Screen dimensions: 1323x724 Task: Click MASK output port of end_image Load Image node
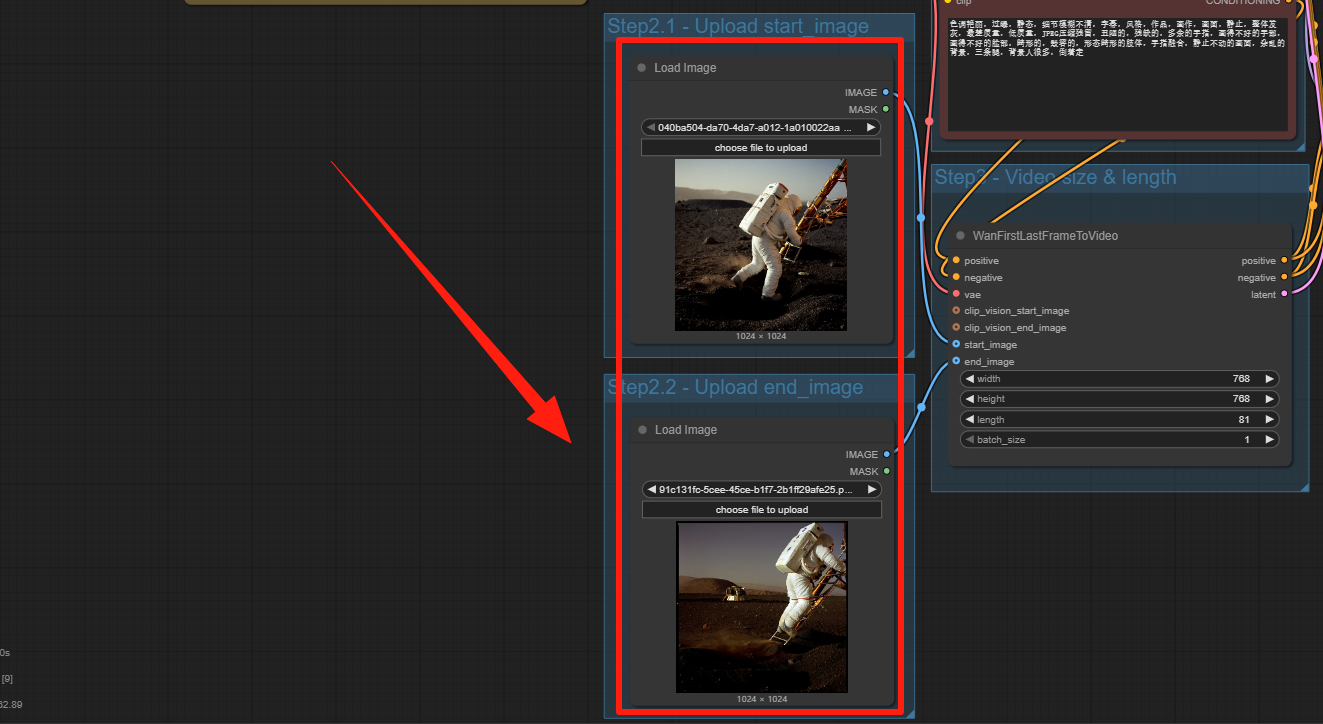[x=886, y=471]
